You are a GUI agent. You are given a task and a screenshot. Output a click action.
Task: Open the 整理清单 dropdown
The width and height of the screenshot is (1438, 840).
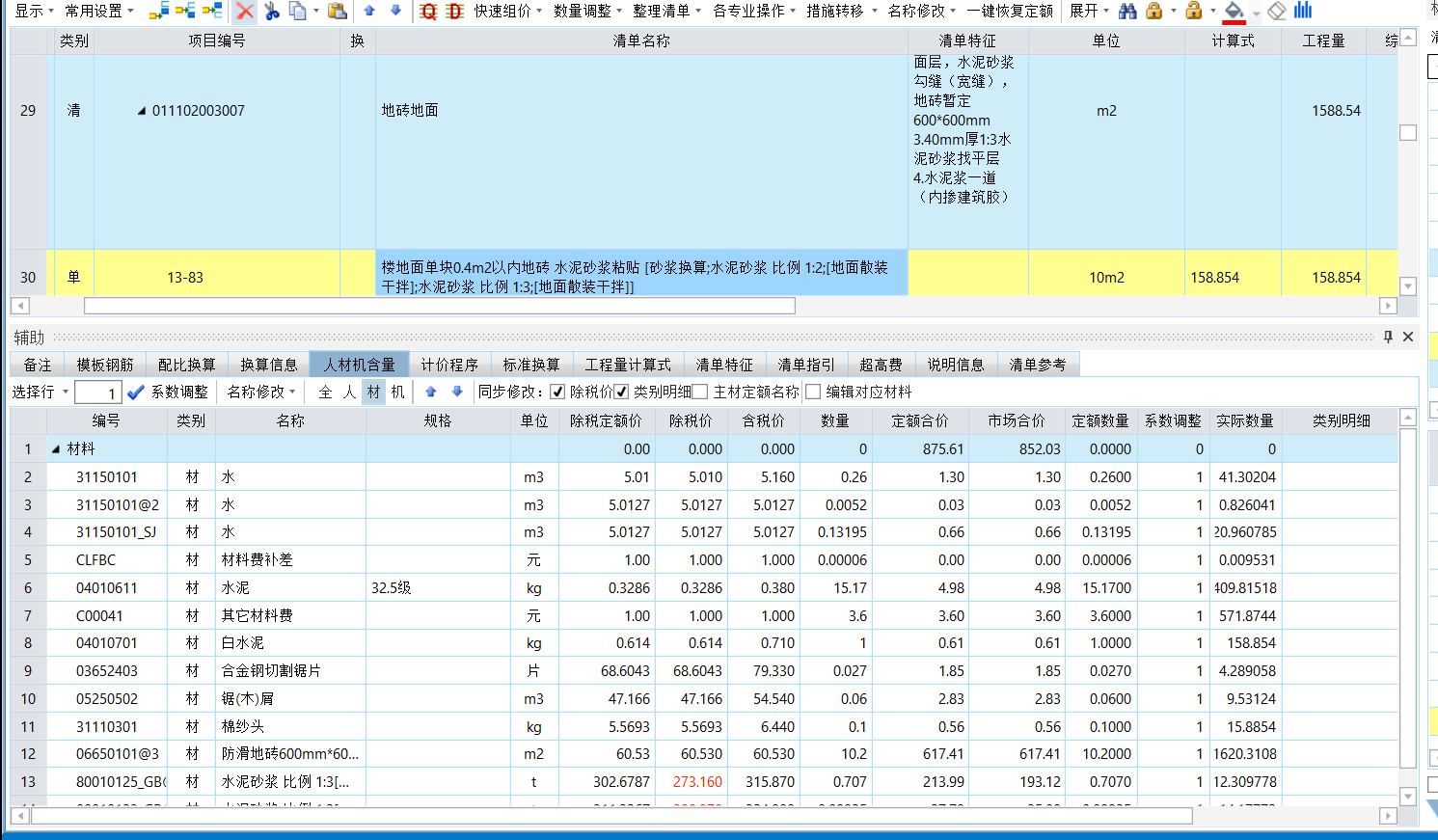click(x=667, y=11)
